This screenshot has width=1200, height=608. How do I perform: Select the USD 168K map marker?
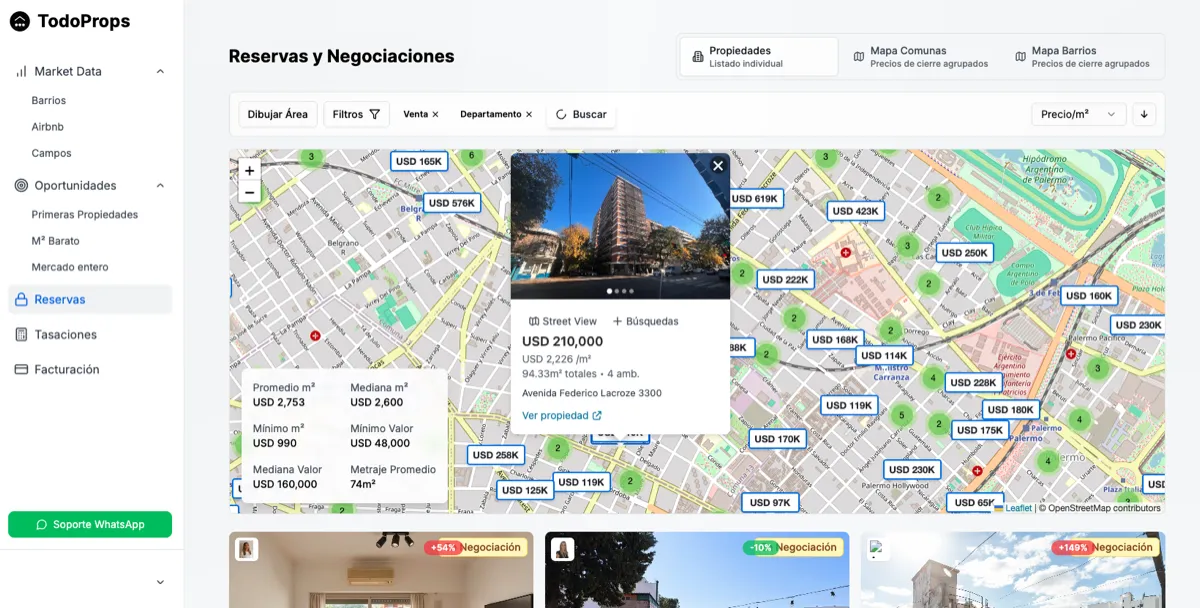[835, 339]
